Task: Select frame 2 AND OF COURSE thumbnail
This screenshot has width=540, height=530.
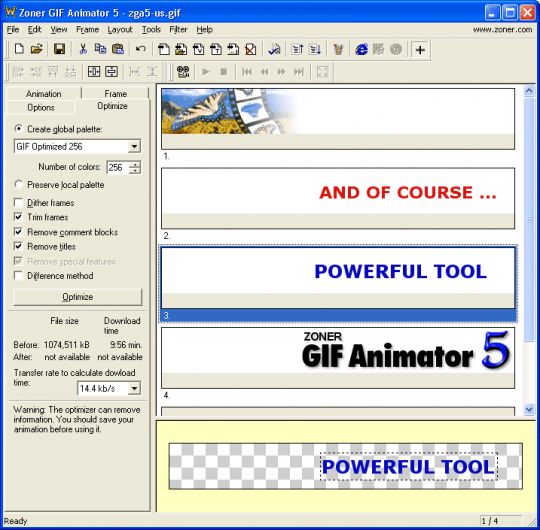Action: click(338, 198)
